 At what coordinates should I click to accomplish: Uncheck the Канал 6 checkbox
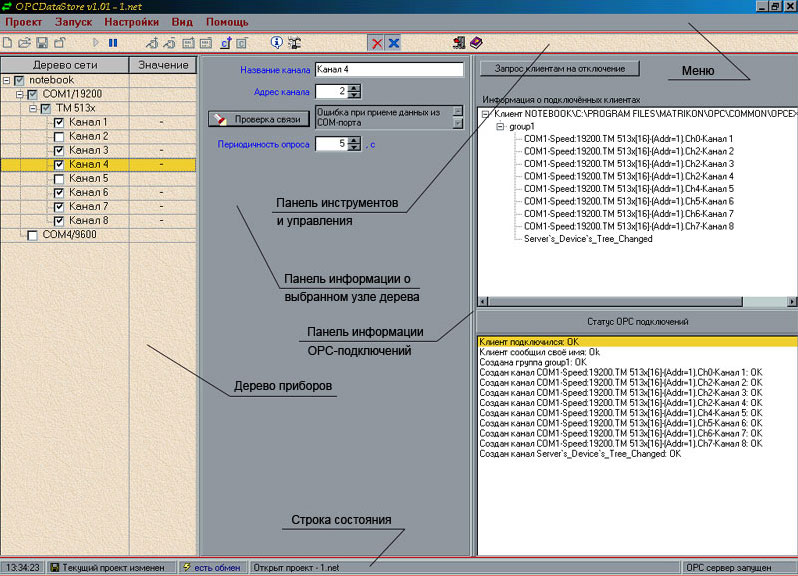tap(59, 193)
